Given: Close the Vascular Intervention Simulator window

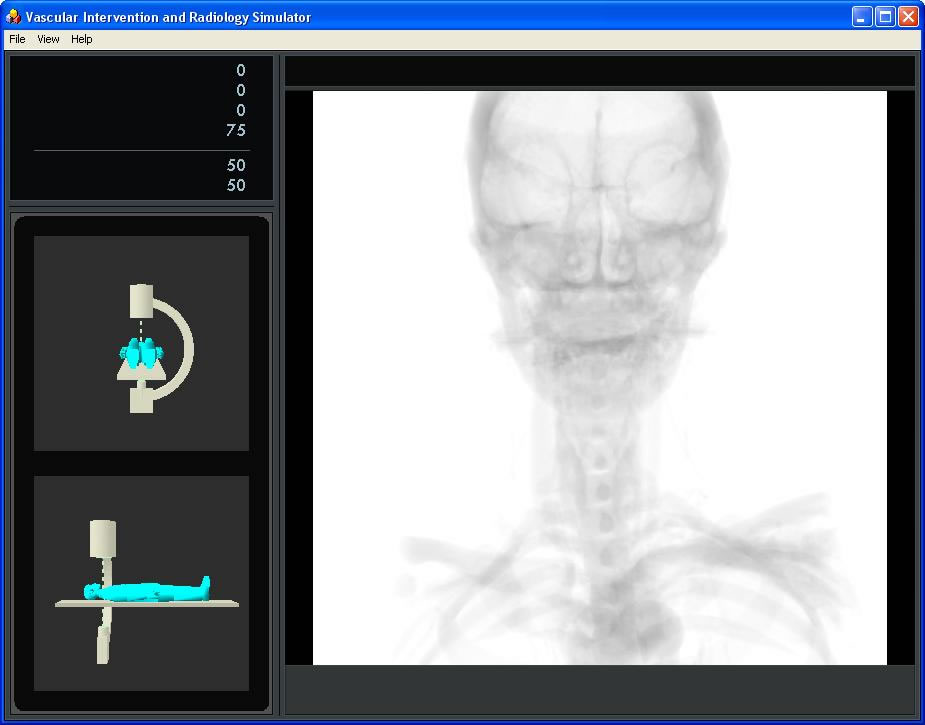Looking at the screenshot, I should point(908,17).
